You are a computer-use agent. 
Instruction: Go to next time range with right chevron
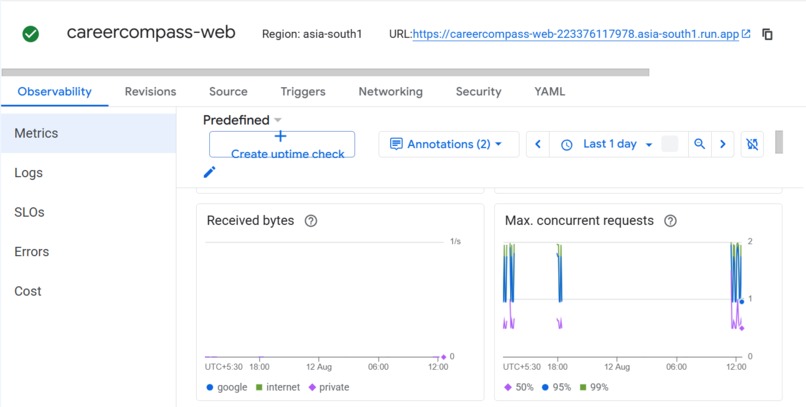click(x=723, y=144)
